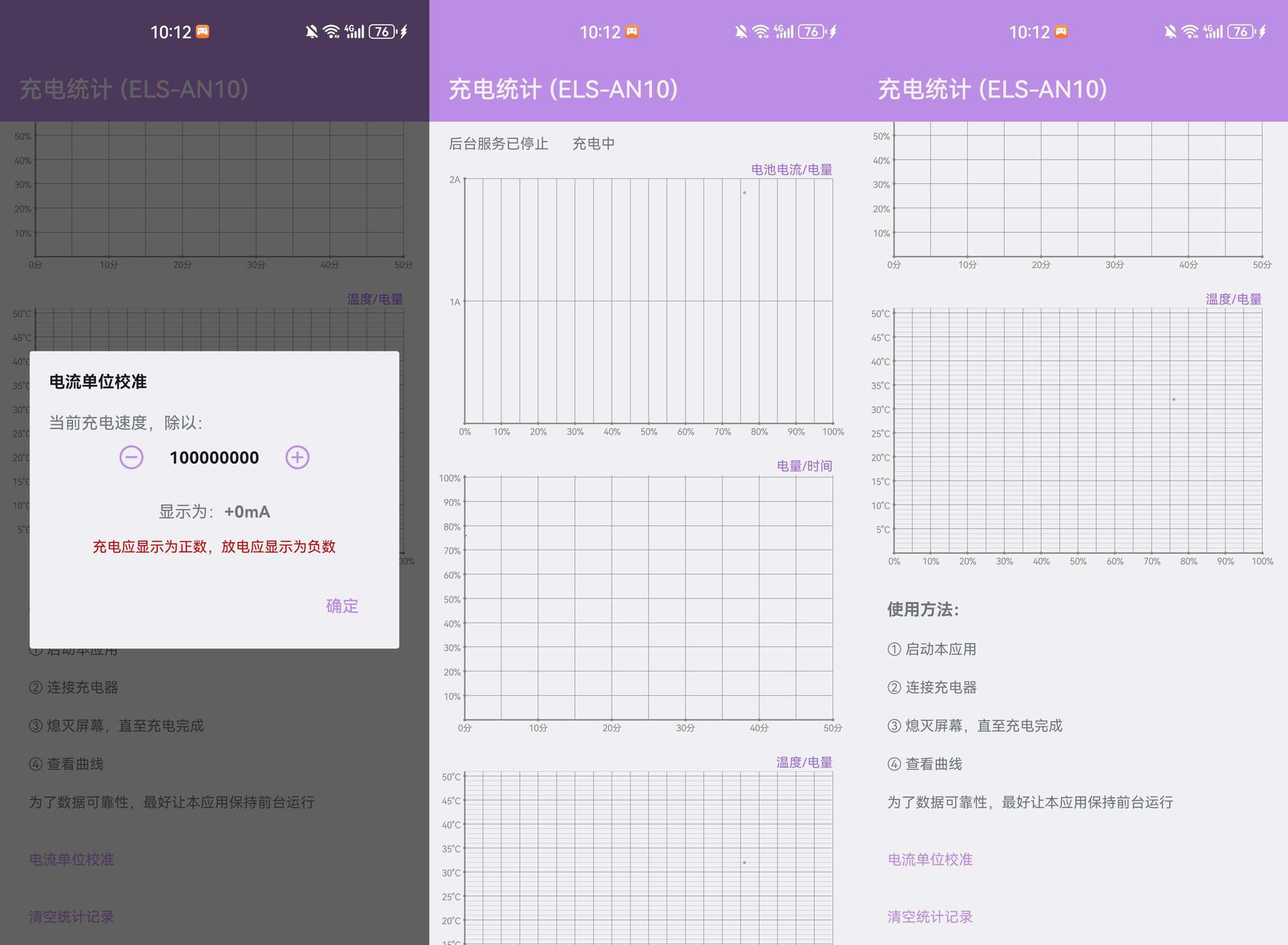The height and width of the screenshot is (945, 1288).
Task: Click the 1A axis label on the current chart
Action: (454, 302)
